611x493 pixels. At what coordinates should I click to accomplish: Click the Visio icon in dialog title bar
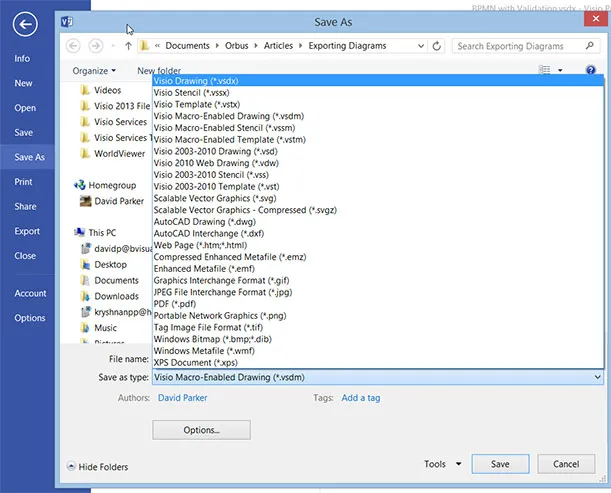pyautogui.click(x=67, y=22)
